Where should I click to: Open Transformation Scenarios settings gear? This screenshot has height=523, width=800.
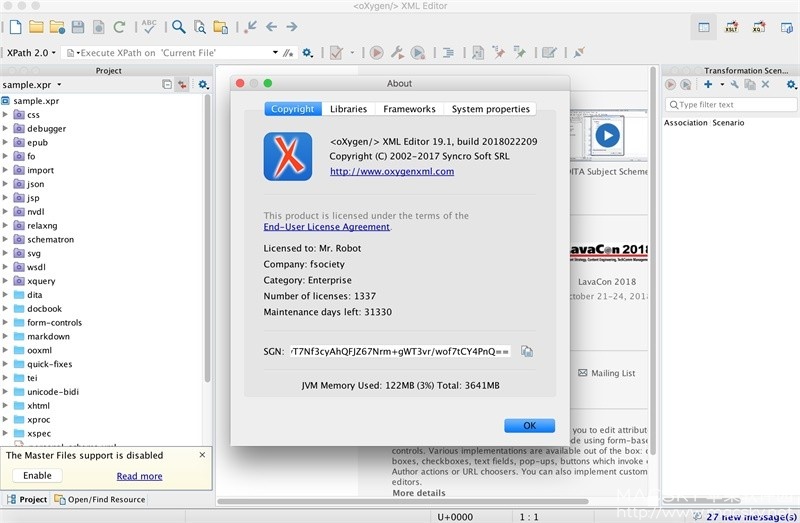click(x=791, y=84)
